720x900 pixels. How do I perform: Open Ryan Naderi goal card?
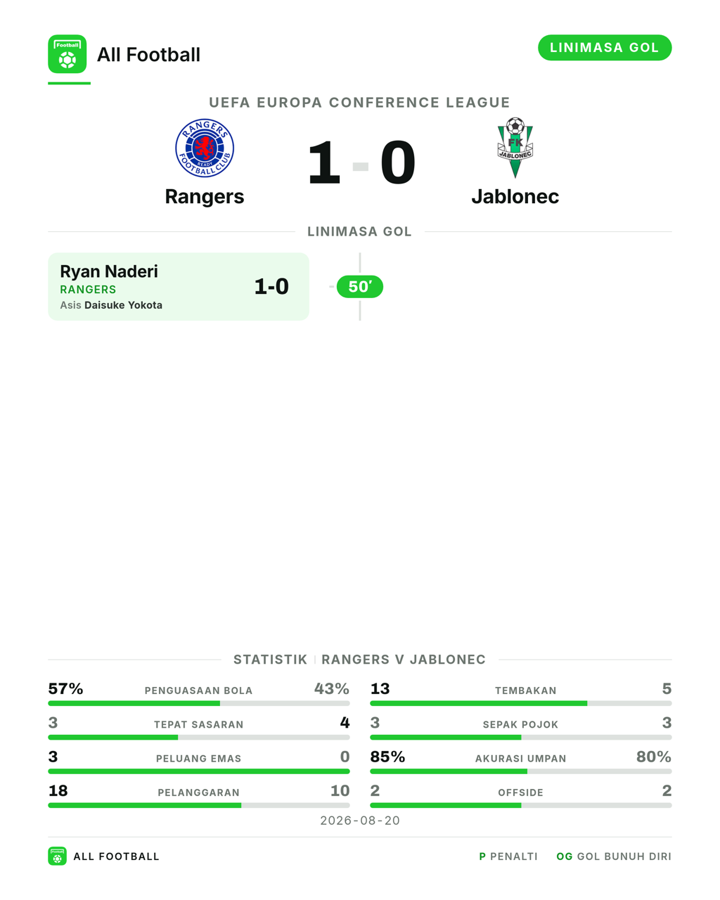(179, 286)
